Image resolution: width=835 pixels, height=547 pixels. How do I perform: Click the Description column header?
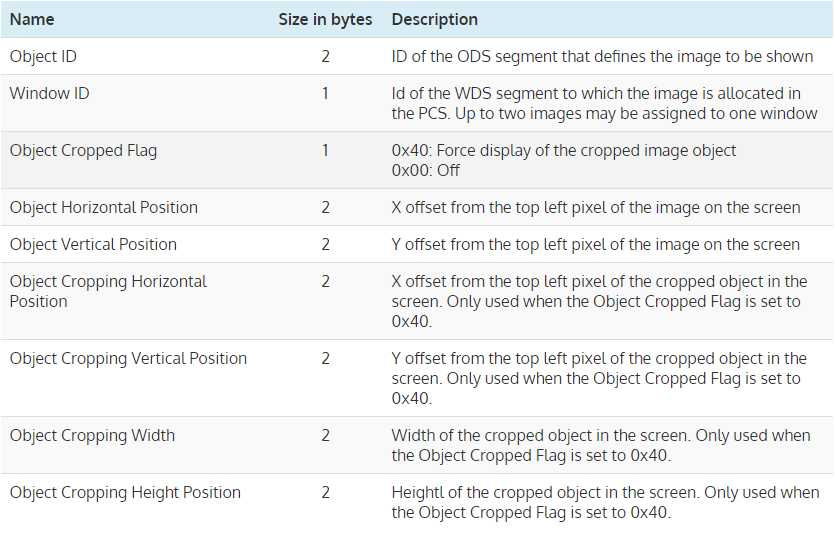(434, 19)
